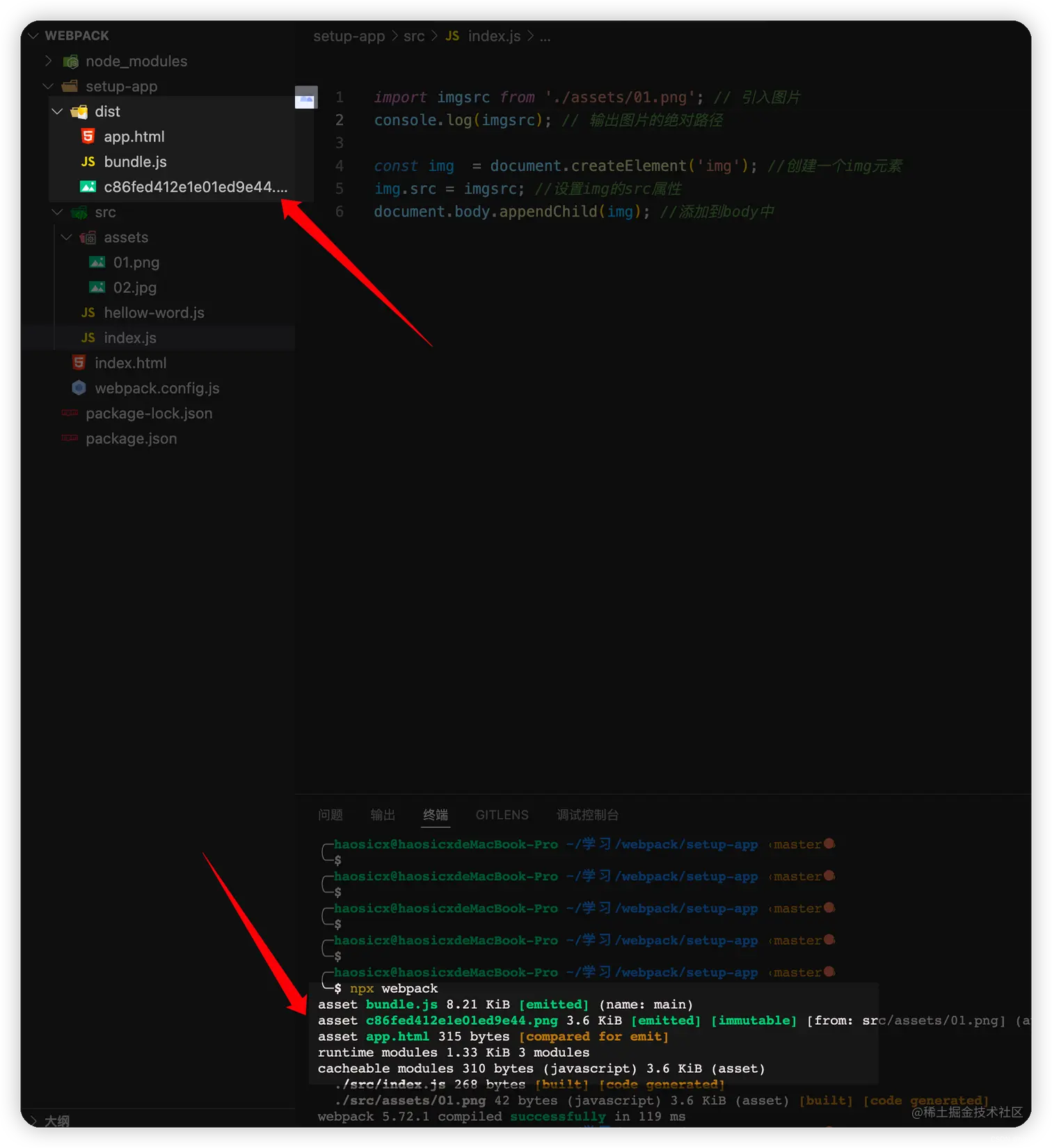Collapse the setup-app folder chevron
The width and height of the screenshot is (1052, 1148).
(48, 86)
